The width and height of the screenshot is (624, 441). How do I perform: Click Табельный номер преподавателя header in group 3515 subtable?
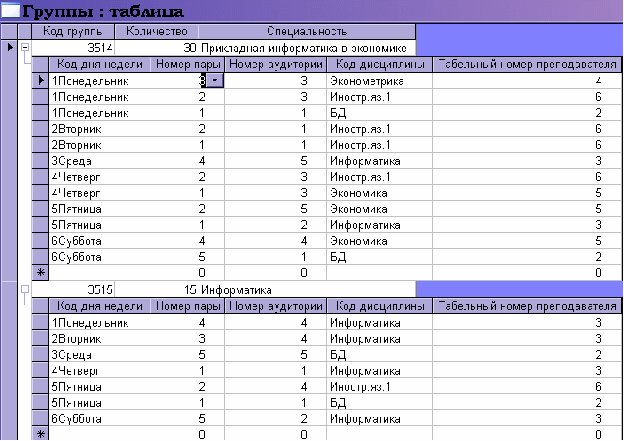pos(527,306)
